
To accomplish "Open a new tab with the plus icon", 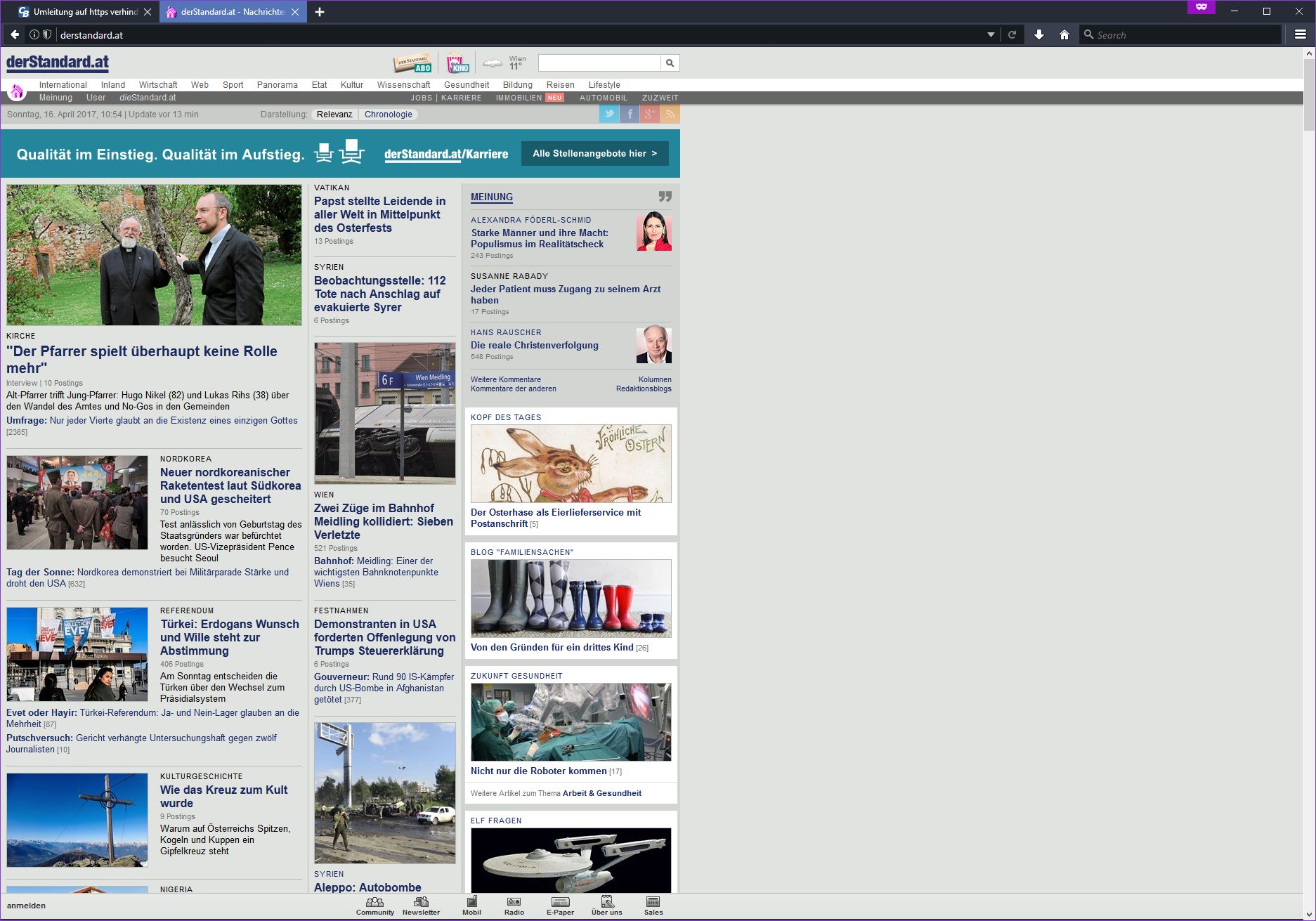I will pyautogui.click(x=320, y=12).
